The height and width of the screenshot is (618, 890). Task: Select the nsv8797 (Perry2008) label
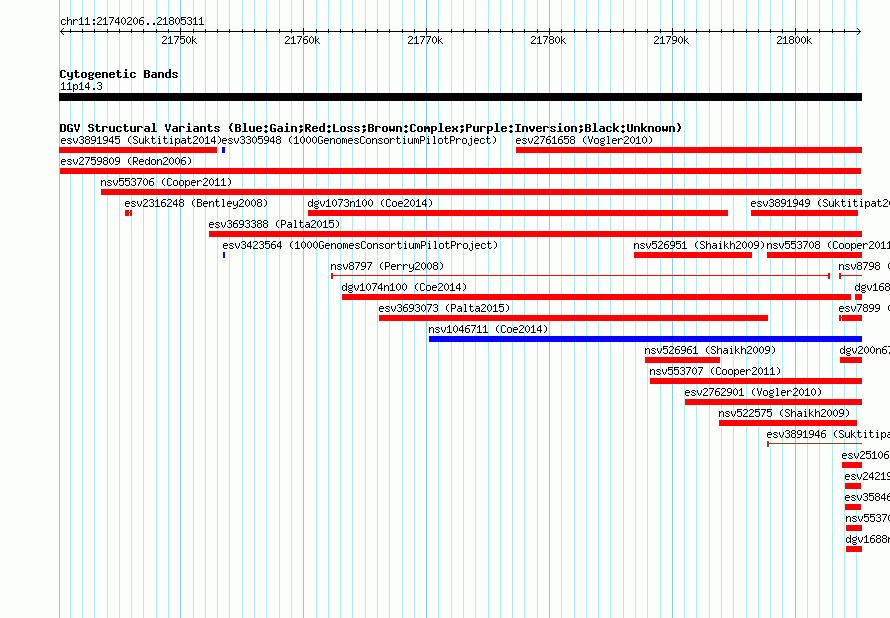[387, 266]
